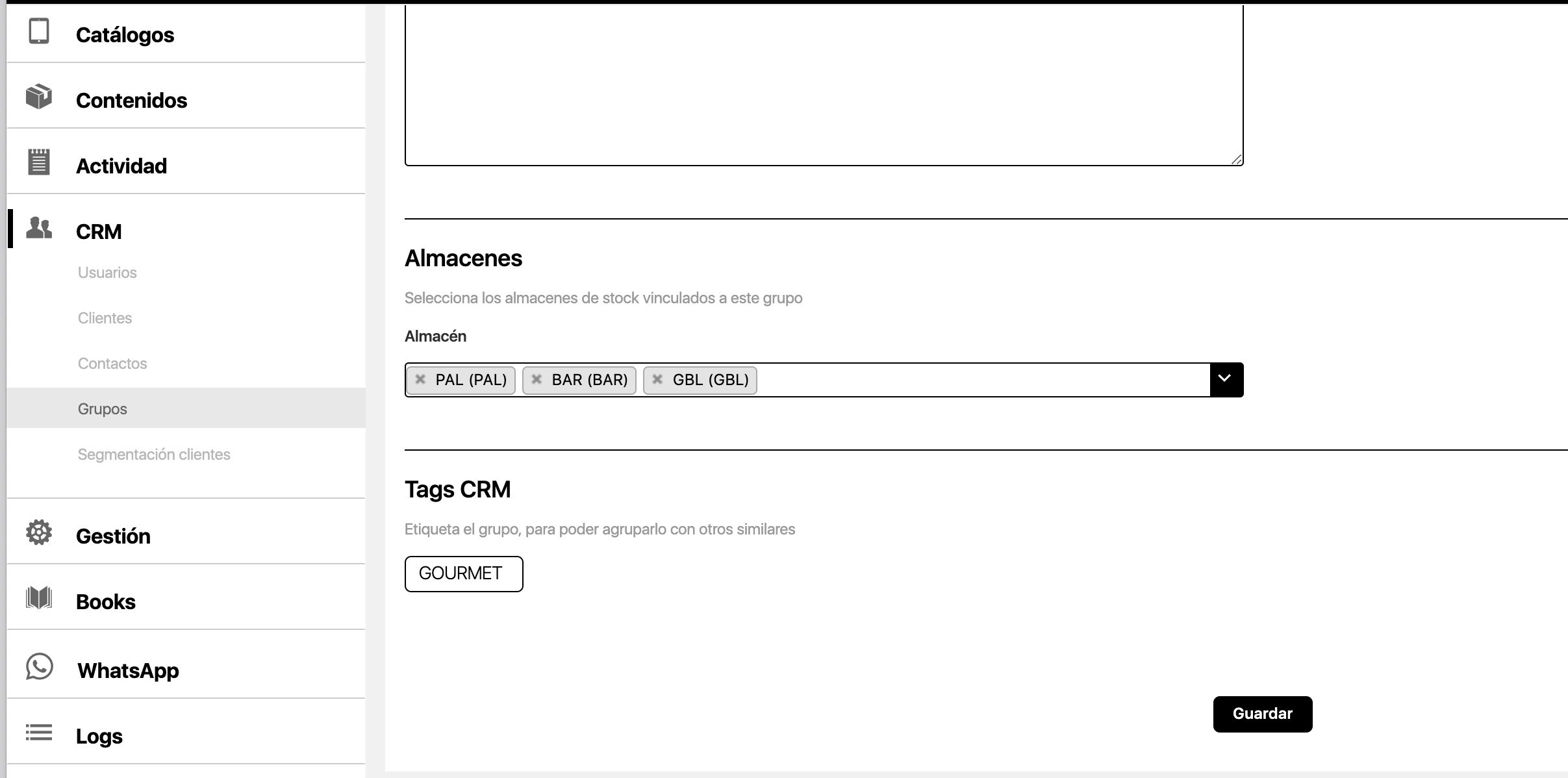Click the Actividad icon in sidebar
This screenshot has height=778, width=1568.
coord(39,164)
